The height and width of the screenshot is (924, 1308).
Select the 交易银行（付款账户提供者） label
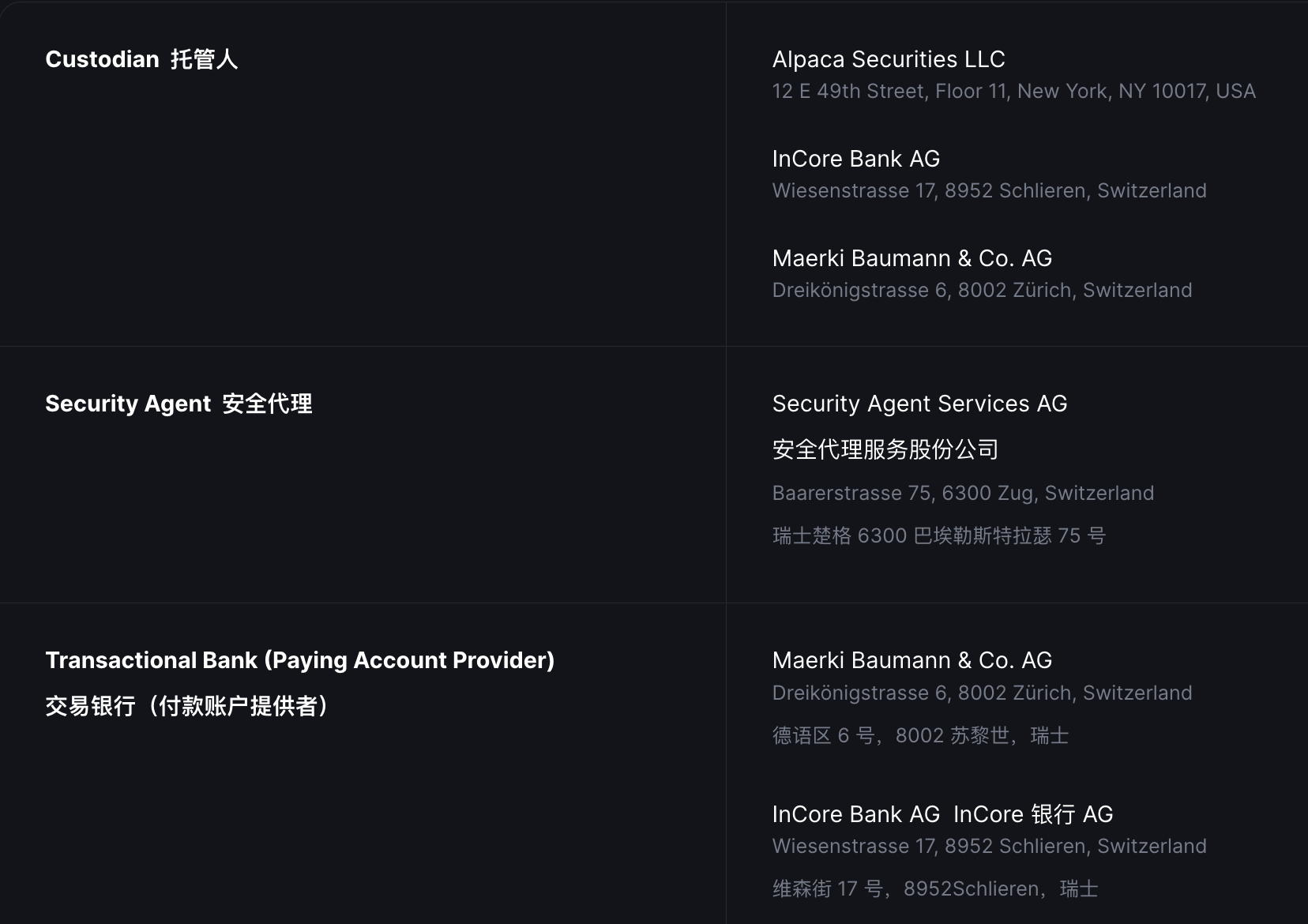pyautogui.click(x=186, y=706)
